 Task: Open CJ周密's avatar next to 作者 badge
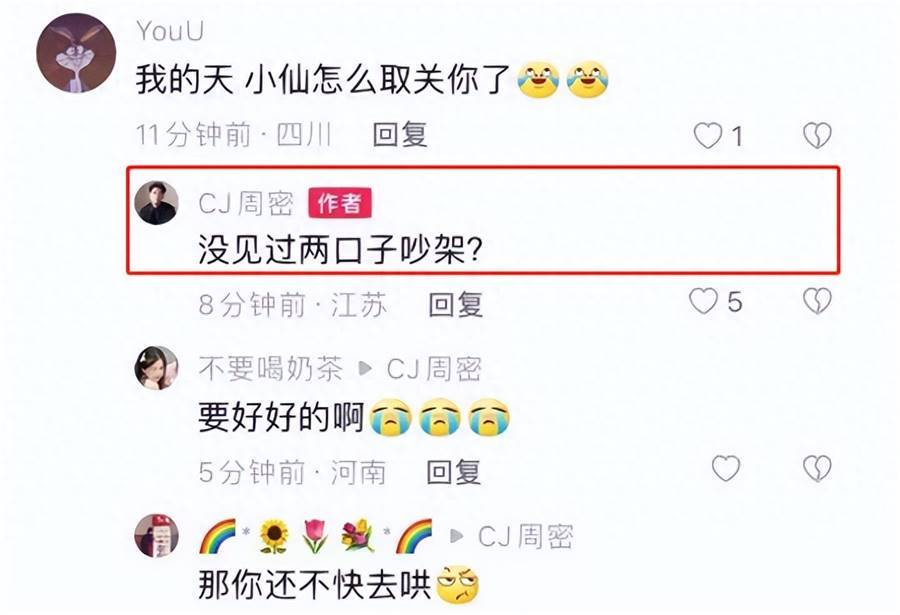point(156,203)
